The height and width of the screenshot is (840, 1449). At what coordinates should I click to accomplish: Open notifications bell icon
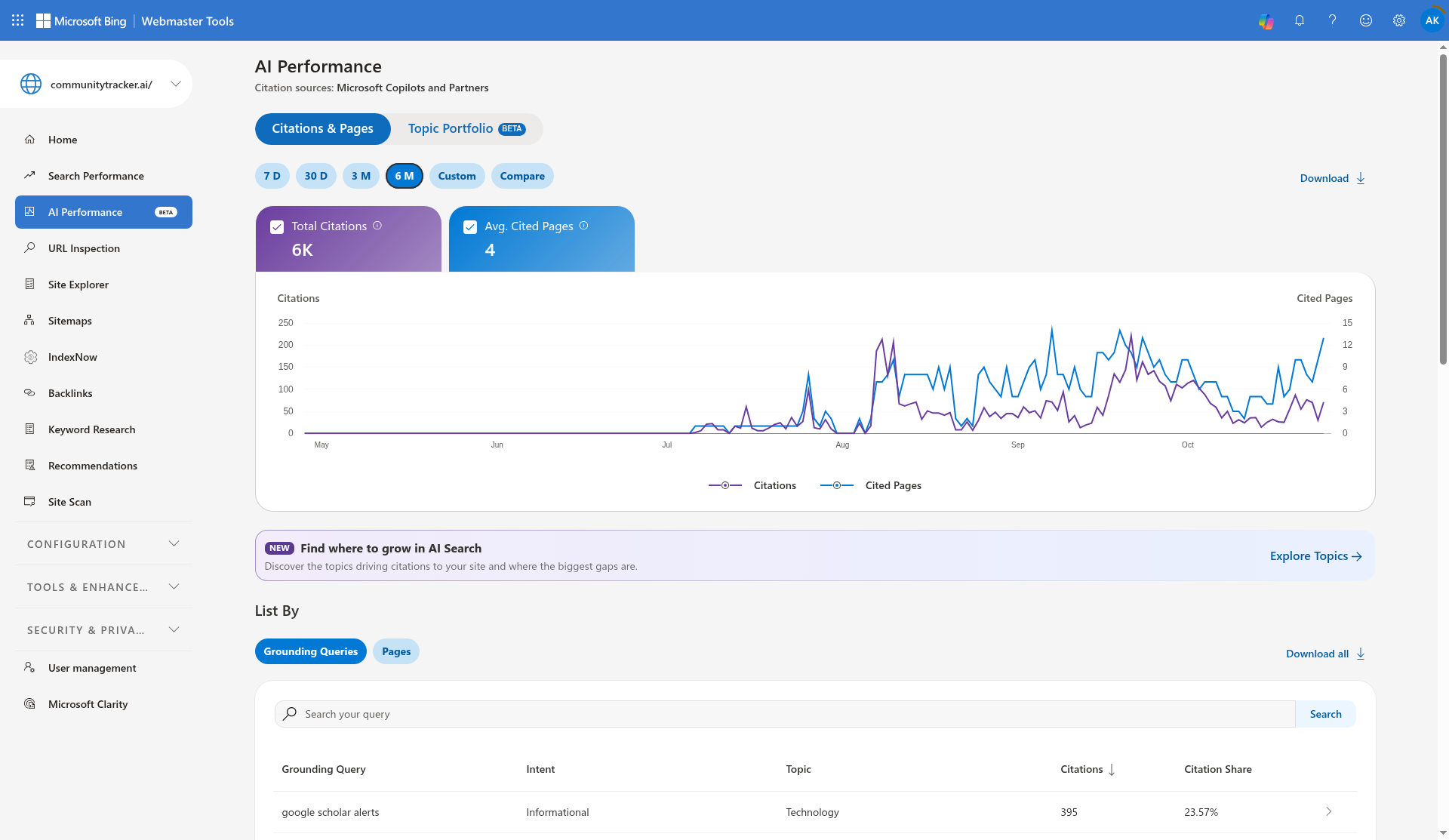[x=1300, y=21]
